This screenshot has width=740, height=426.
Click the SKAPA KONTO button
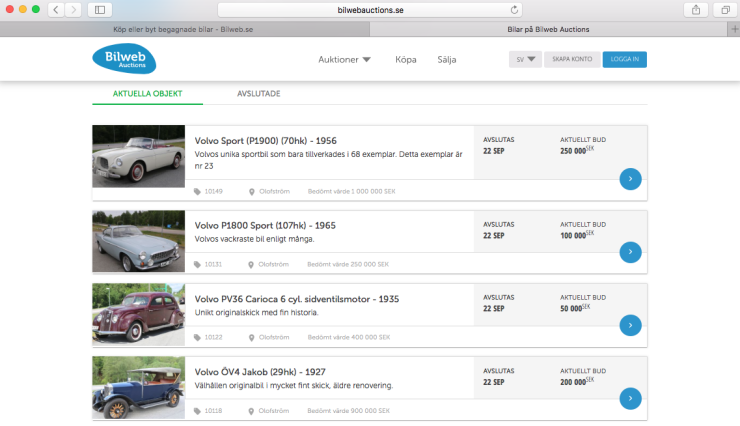coord(572,59)
